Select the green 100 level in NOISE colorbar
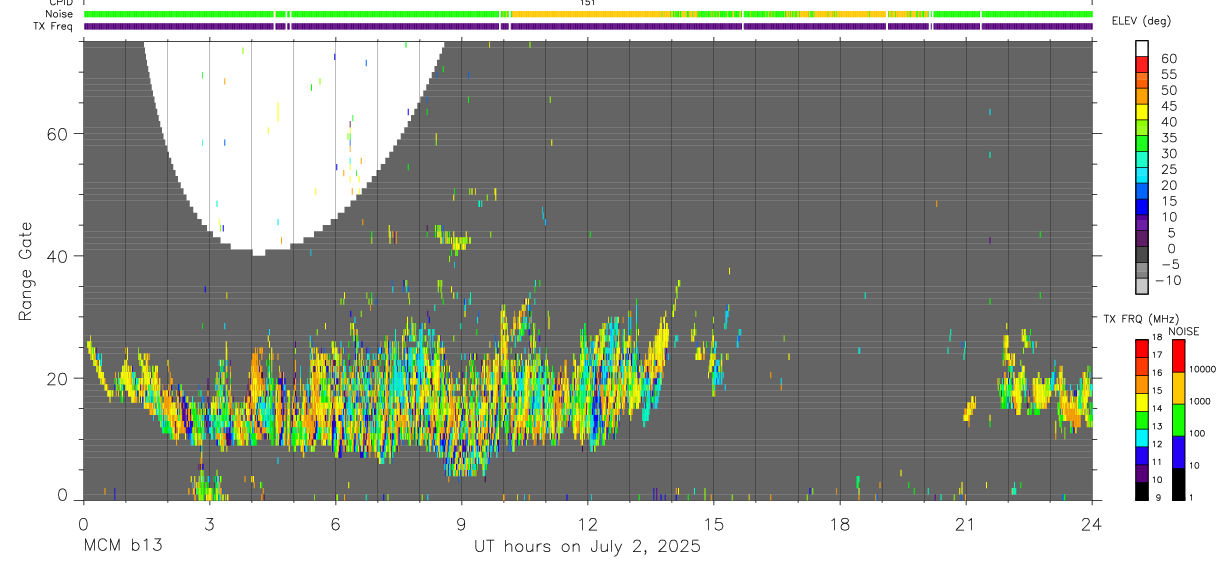Screen dimensions: 1228x567 coord(1178,419)
